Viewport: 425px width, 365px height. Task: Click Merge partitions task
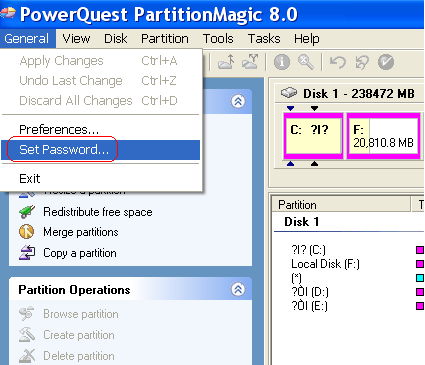pos(81,232)
